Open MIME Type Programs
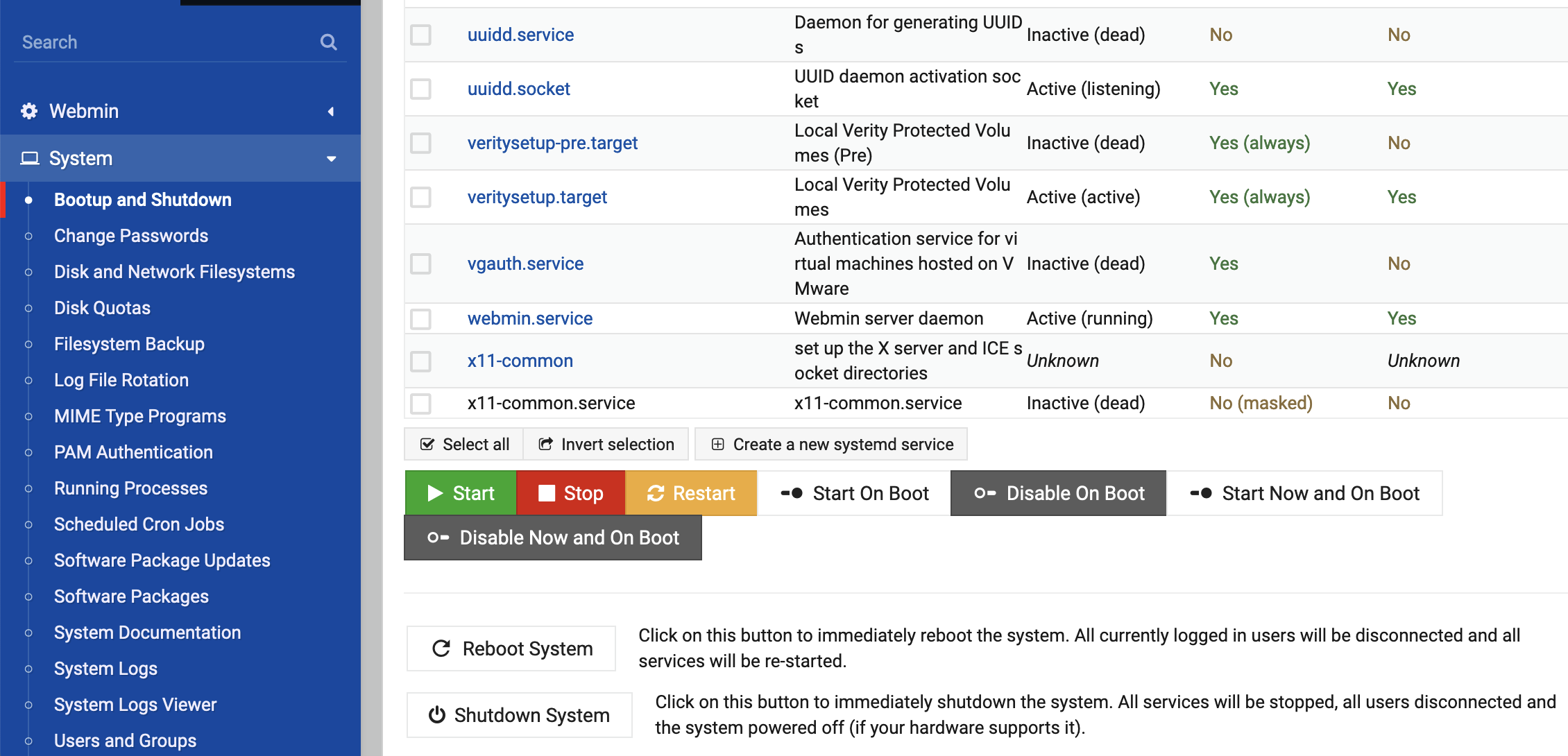This screenshot has height=756, width=1568. (140, 416)
